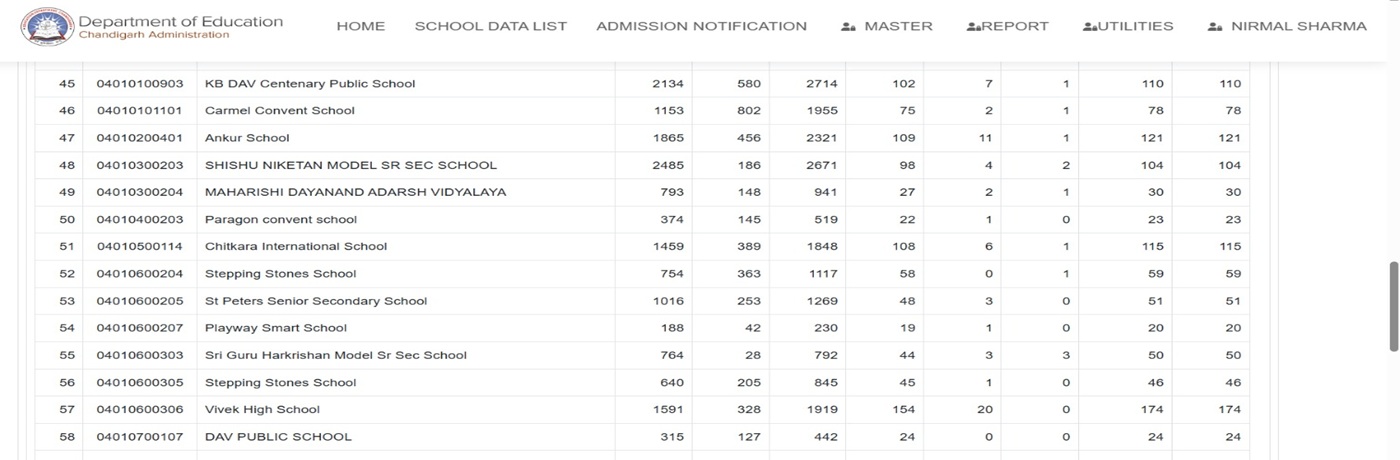This screenshot has height=460, width=1400.
Task: Click Stepping Stones School in row 52
Action: pyautogui.click(x=280, y=273)
